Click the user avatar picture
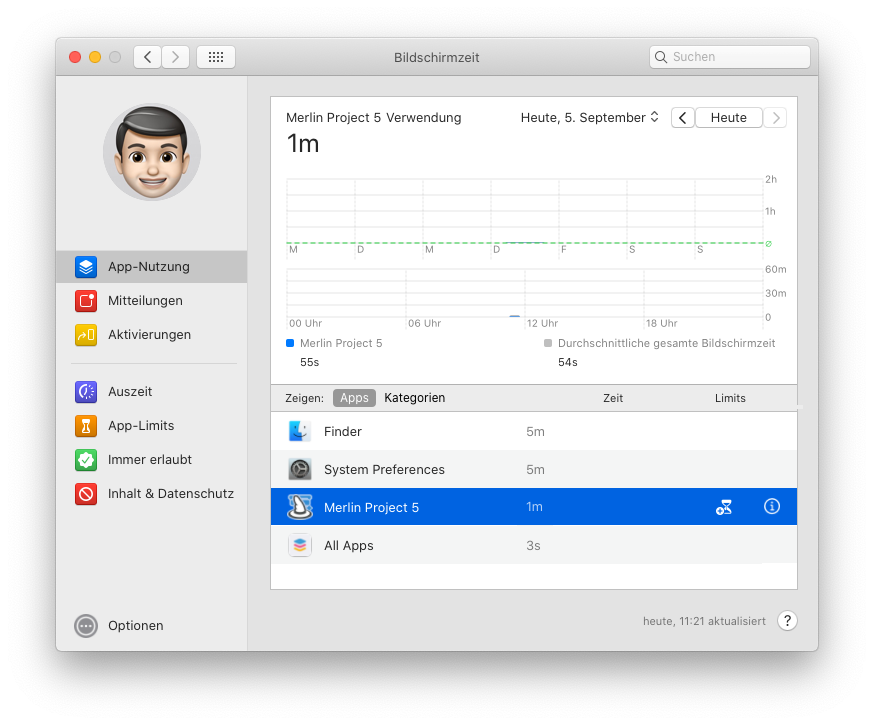 (152, 153)
